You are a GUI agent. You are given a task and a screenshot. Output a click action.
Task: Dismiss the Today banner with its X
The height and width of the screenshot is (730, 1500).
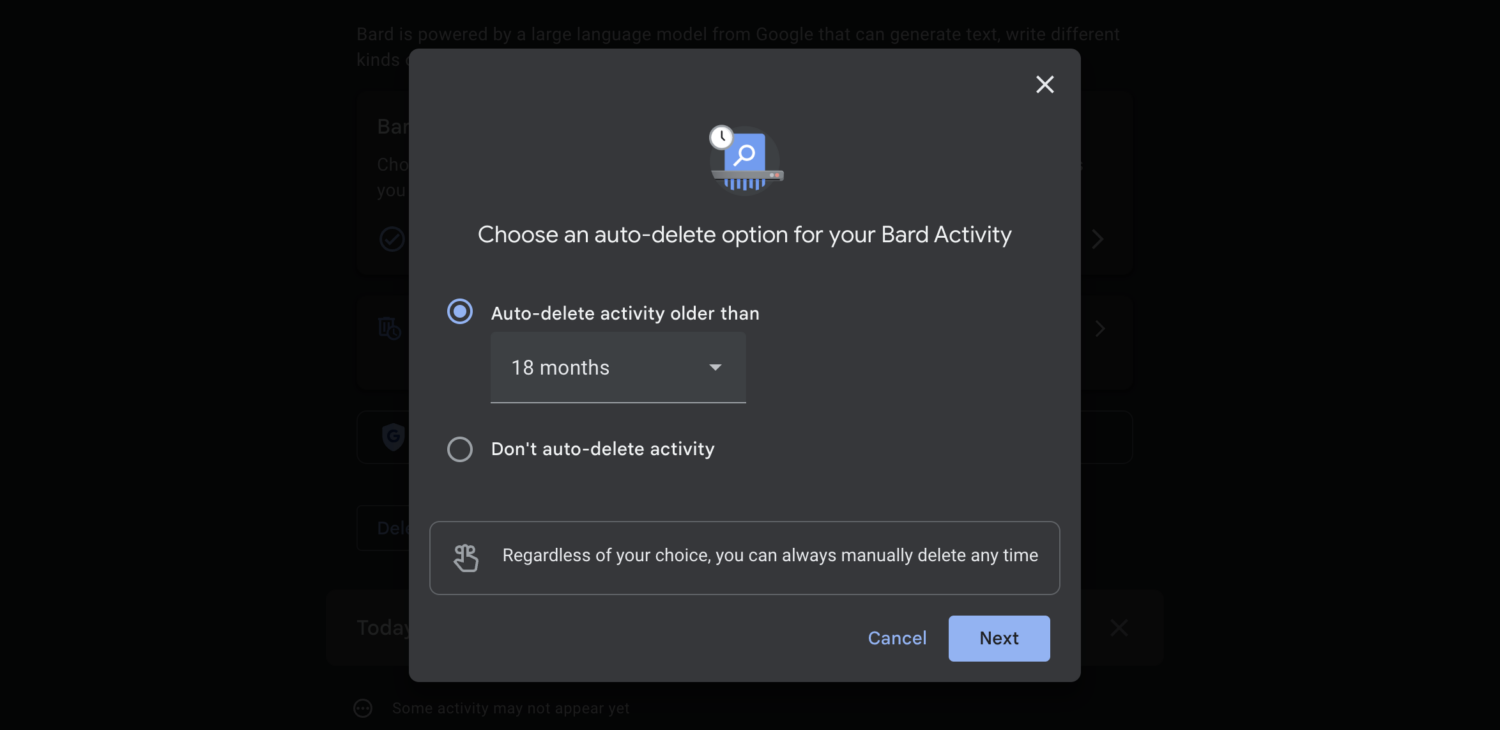pos(1119,627)
